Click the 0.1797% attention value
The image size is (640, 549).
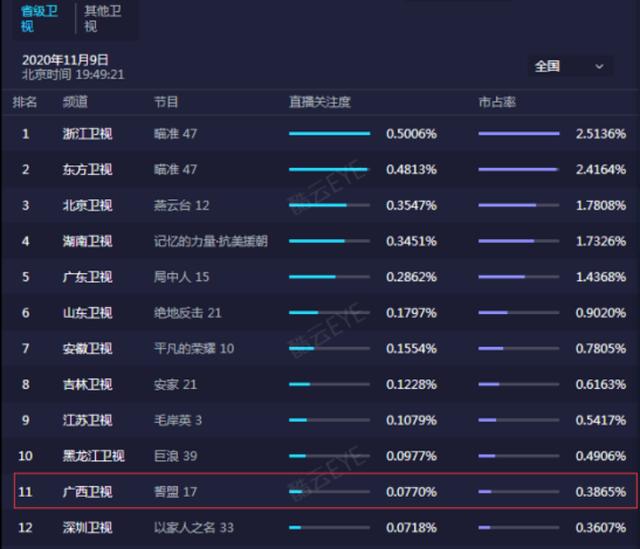[x=411, y=313]
